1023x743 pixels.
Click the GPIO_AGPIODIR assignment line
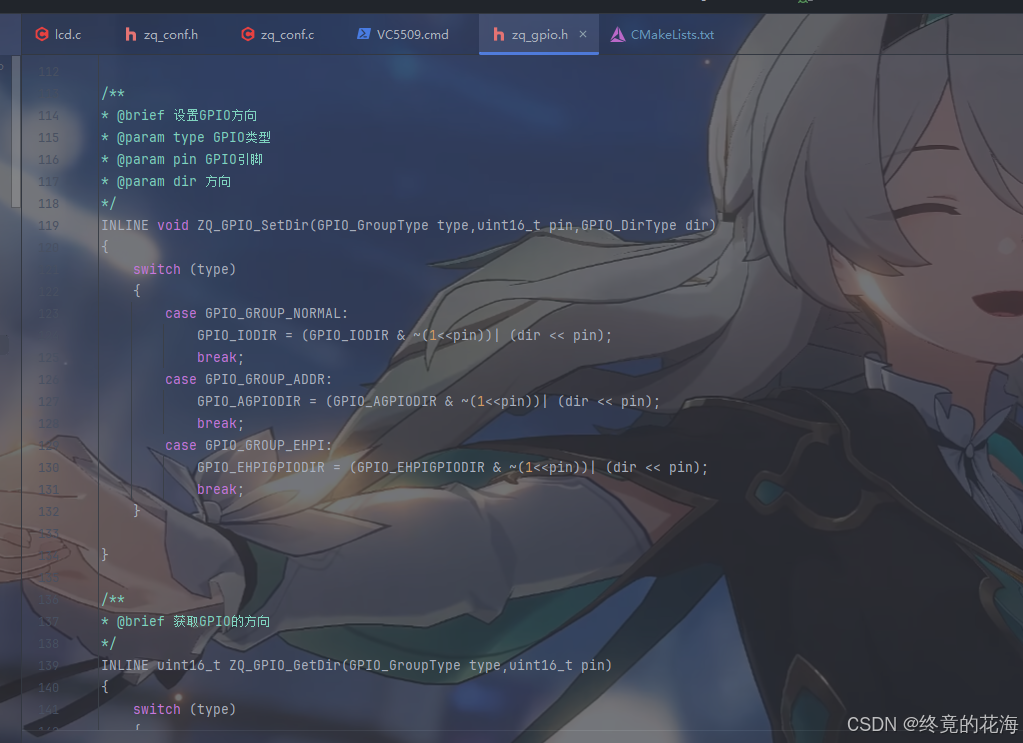(429, 402)
